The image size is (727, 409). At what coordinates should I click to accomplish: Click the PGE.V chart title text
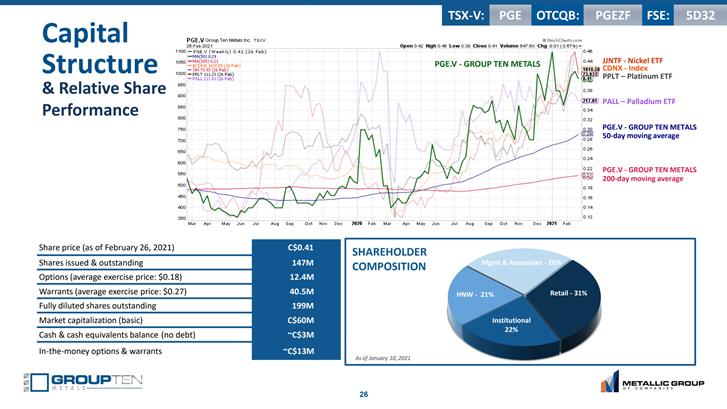226,40
